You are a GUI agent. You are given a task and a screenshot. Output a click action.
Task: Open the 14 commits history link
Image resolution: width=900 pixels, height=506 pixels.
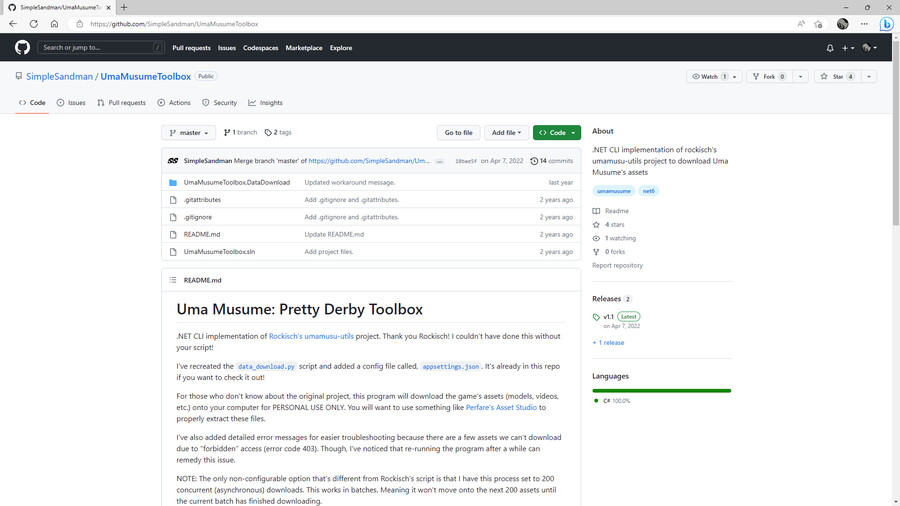[552, 161]
